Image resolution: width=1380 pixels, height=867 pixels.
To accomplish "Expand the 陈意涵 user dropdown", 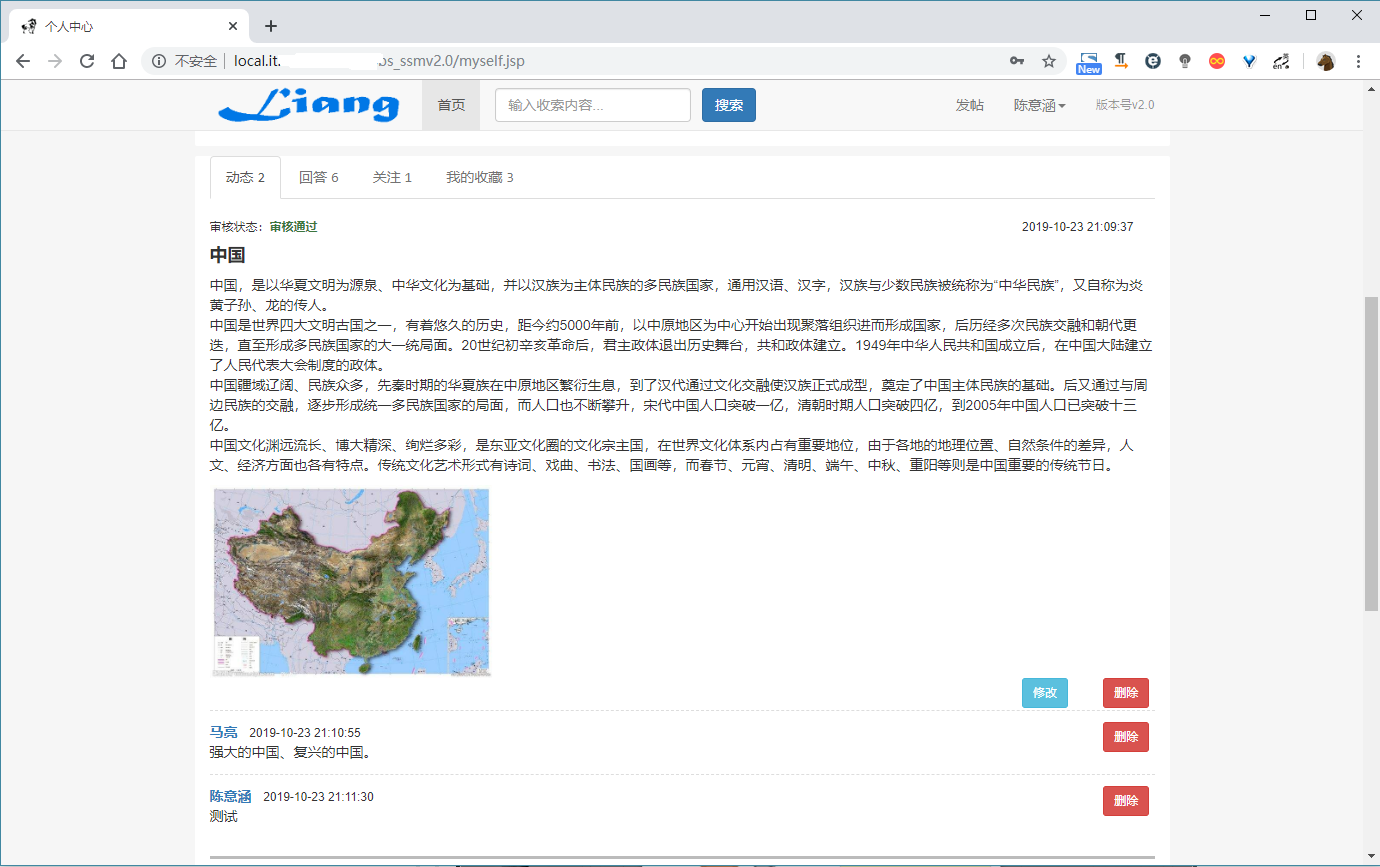I will (x=1039, y=105).
